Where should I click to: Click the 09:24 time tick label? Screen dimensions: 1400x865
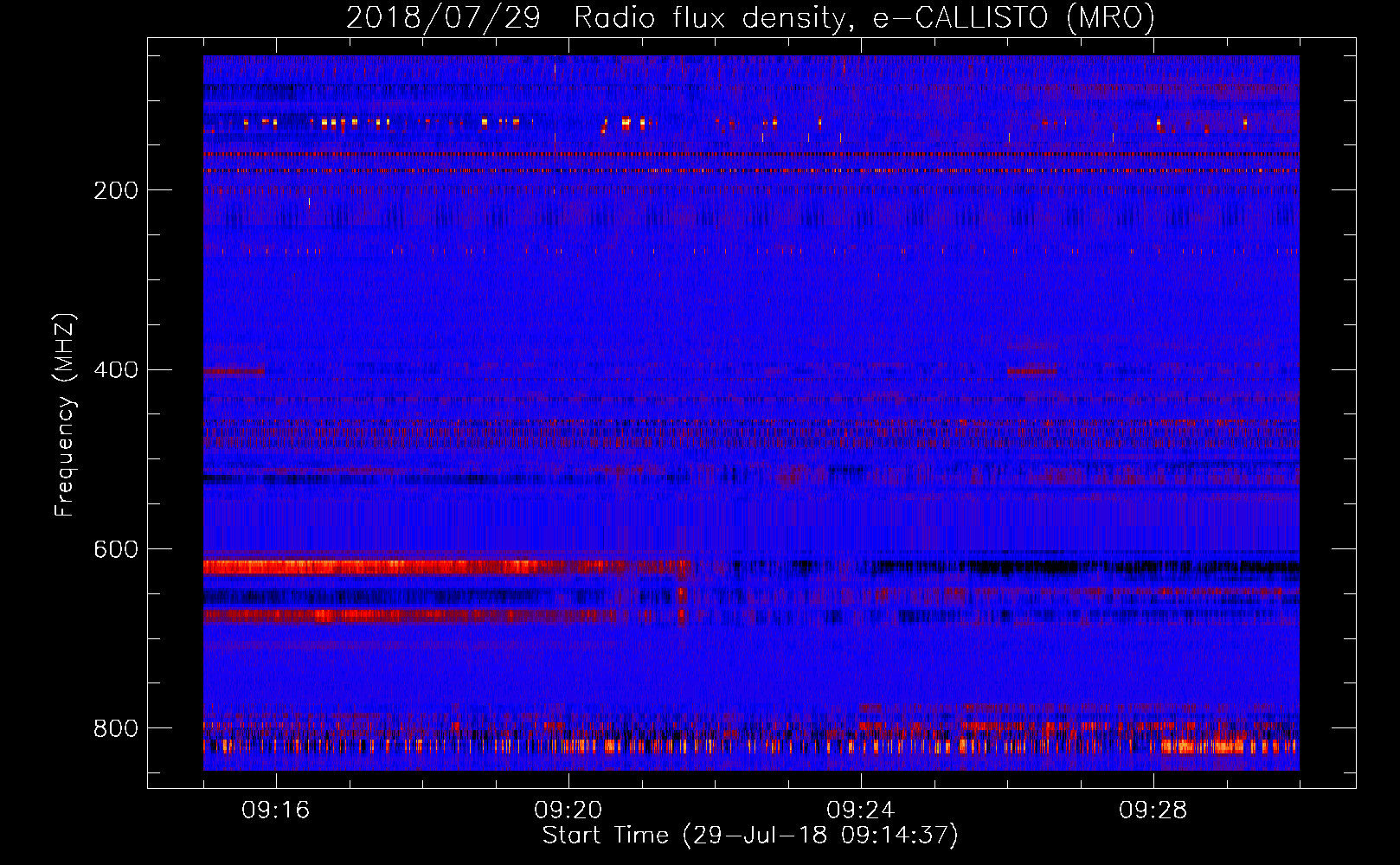[861, 811]
